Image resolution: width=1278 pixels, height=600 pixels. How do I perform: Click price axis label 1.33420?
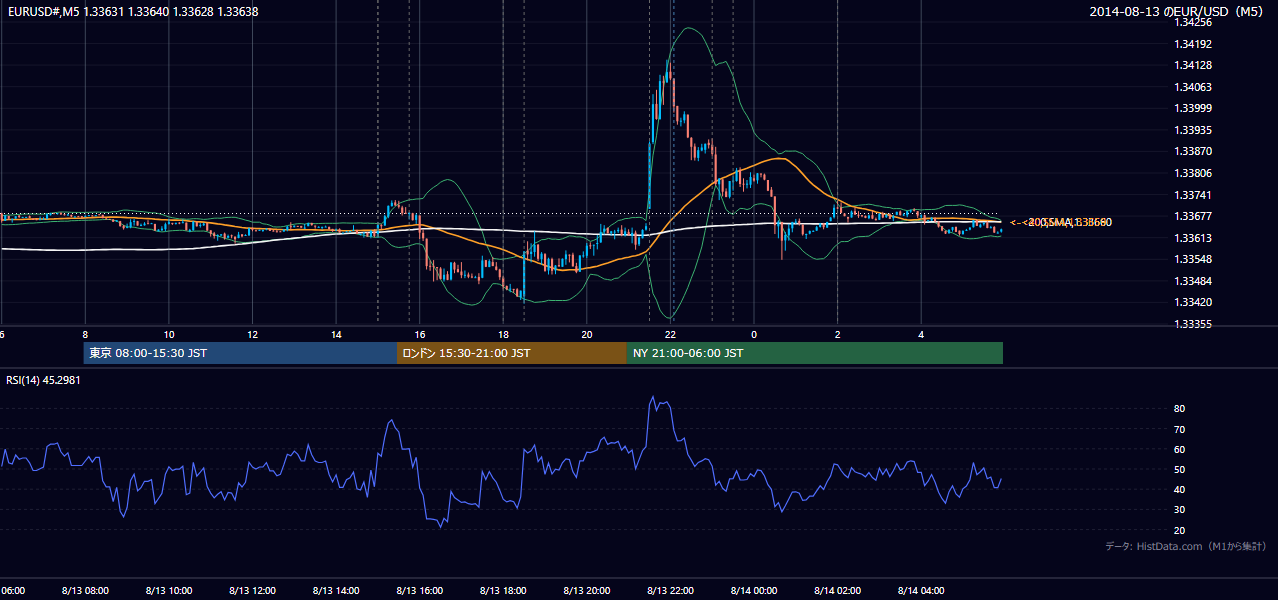click(x=1192, y=302)
